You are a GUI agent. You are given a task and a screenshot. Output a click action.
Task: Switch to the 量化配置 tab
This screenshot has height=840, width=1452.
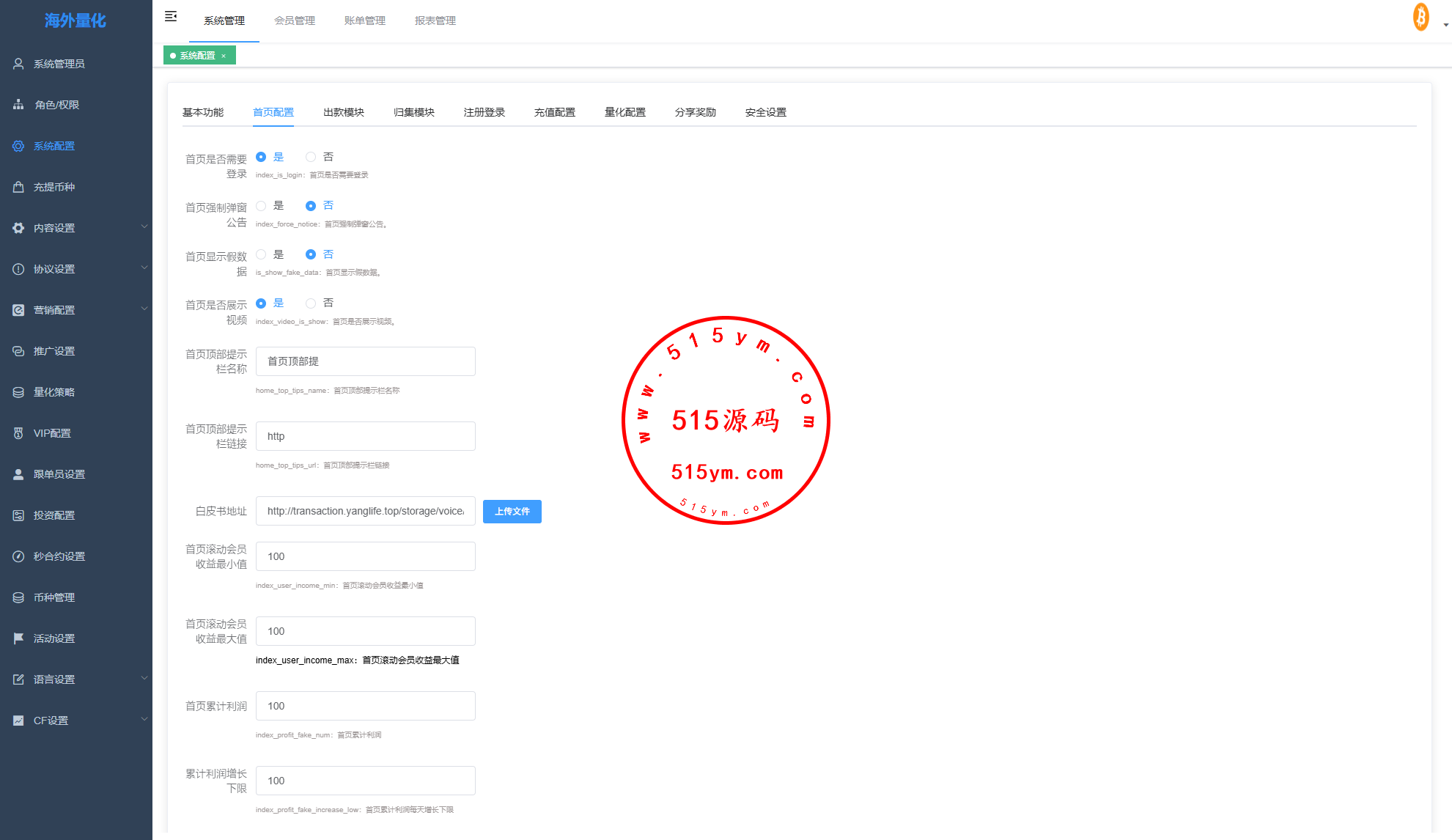point(624,112)
